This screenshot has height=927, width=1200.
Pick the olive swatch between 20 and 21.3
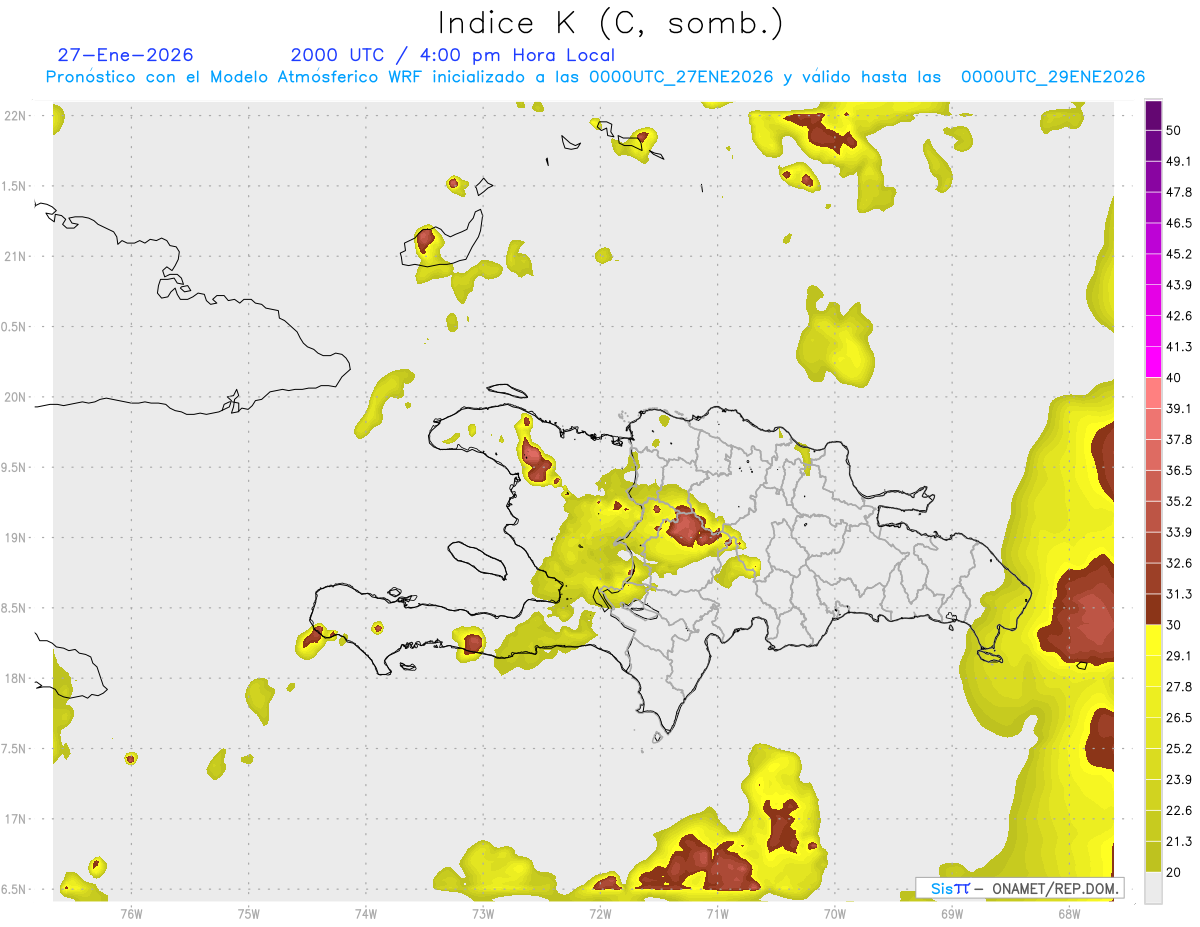pos(1153,856)
